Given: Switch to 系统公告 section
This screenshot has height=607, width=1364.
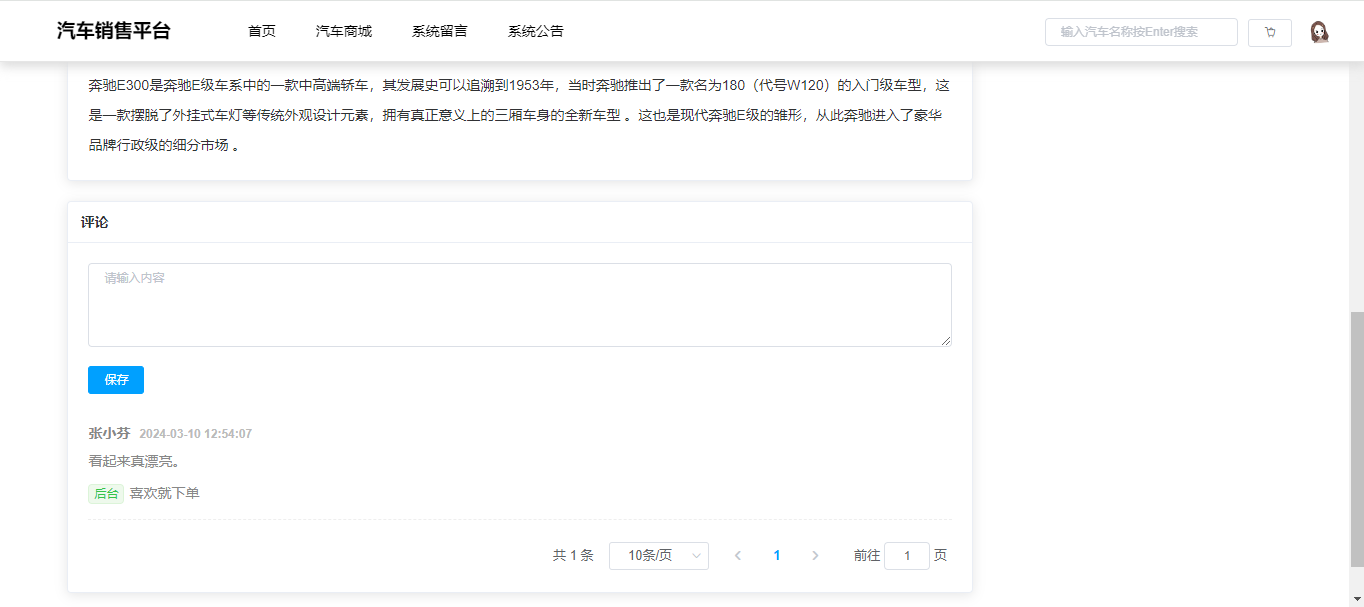Looking at the screenshot, I should [535, 31].
